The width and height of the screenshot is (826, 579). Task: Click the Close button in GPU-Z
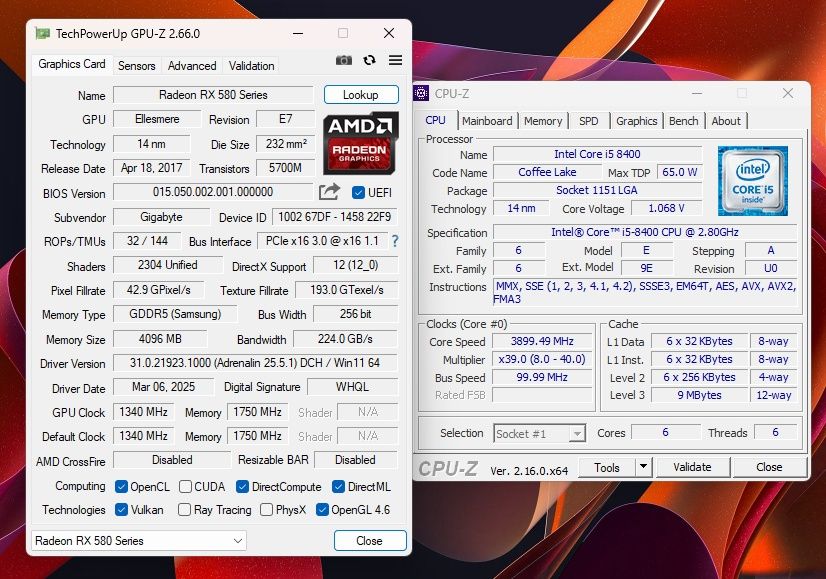coord(370,541)
